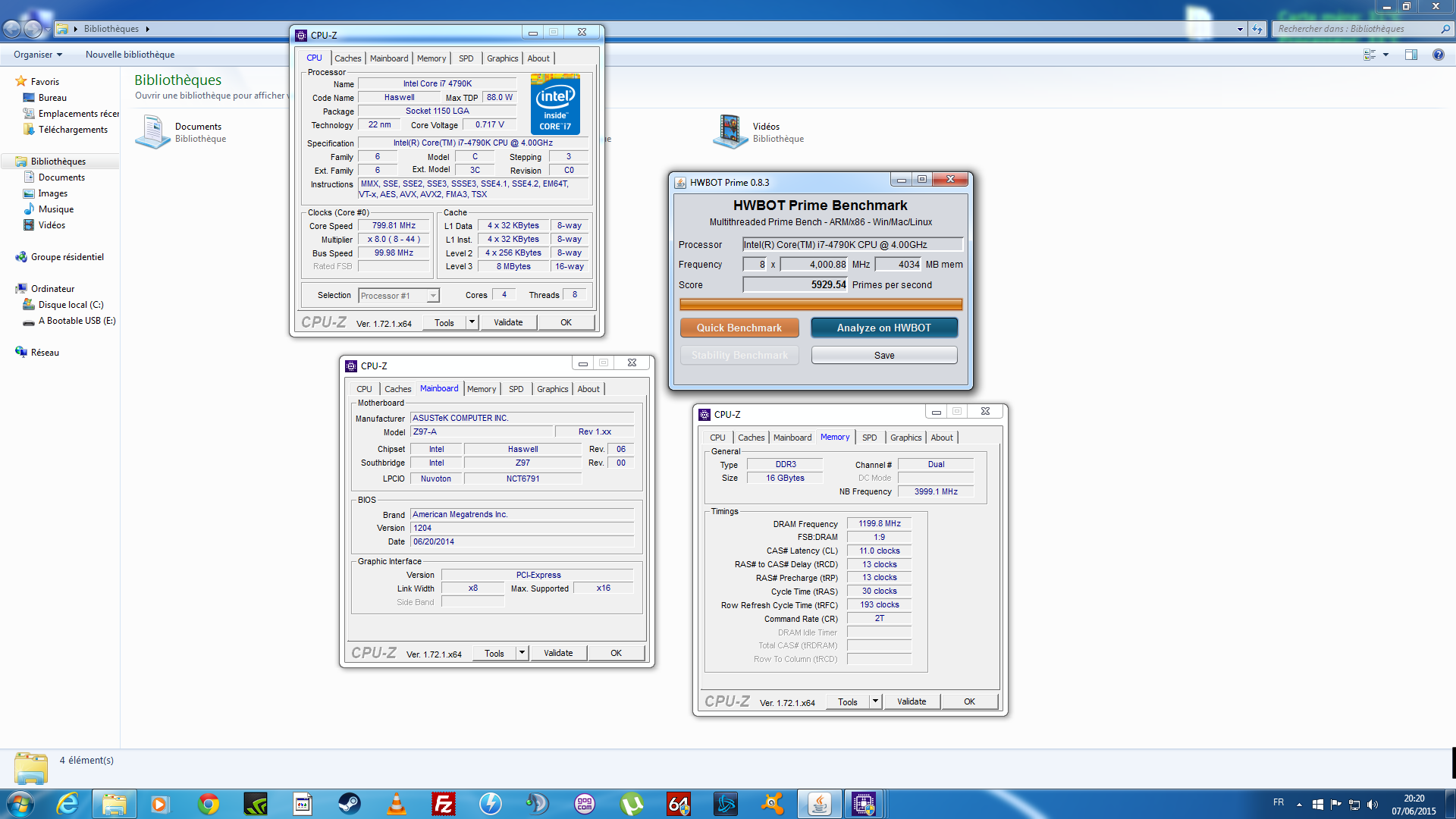Image resolution: width=1456 pixels, height=819 pixels.
Task: Open the address bar history dropdown
Action: (x=1240, y=29)
